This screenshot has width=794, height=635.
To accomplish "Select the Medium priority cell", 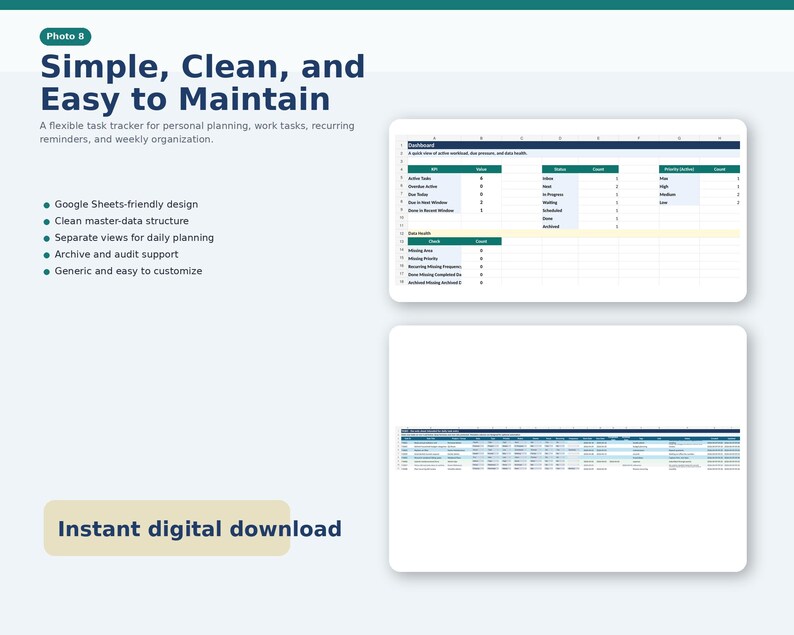I will tap(679, 194).
